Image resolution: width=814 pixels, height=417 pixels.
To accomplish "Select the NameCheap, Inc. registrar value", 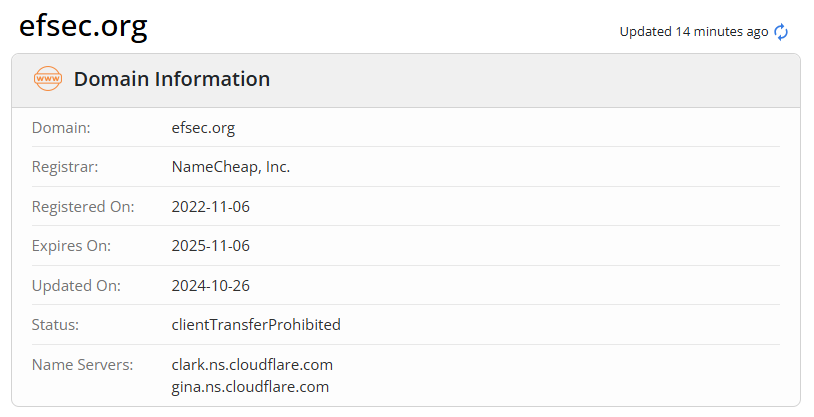I will point(231,167).
